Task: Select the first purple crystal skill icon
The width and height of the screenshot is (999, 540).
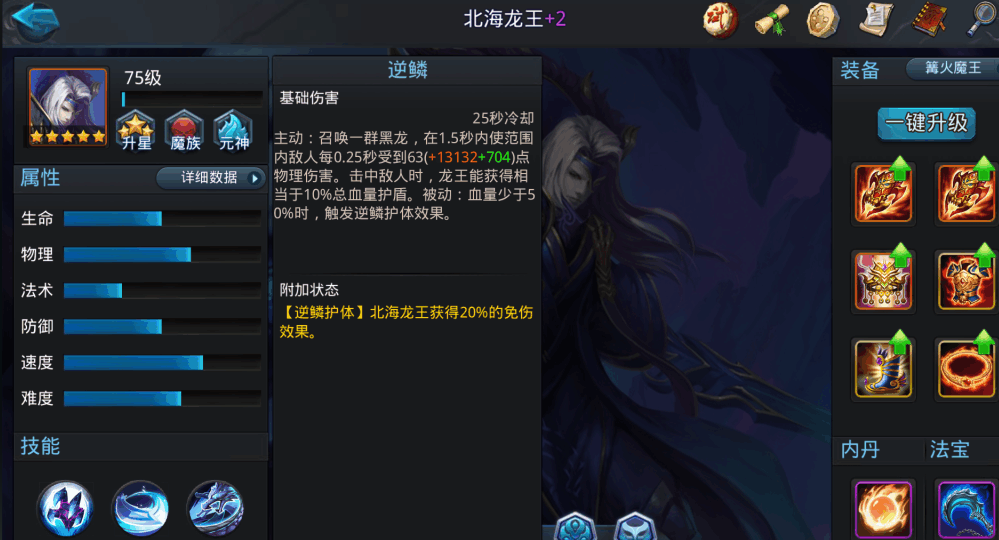Action: click(x=66, y=508)
